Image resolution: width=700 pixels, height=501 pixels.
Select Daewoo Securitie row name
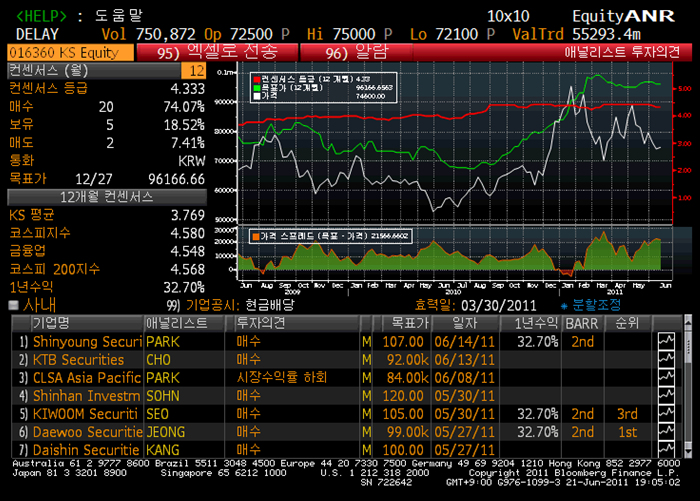(x=88, y=432)
